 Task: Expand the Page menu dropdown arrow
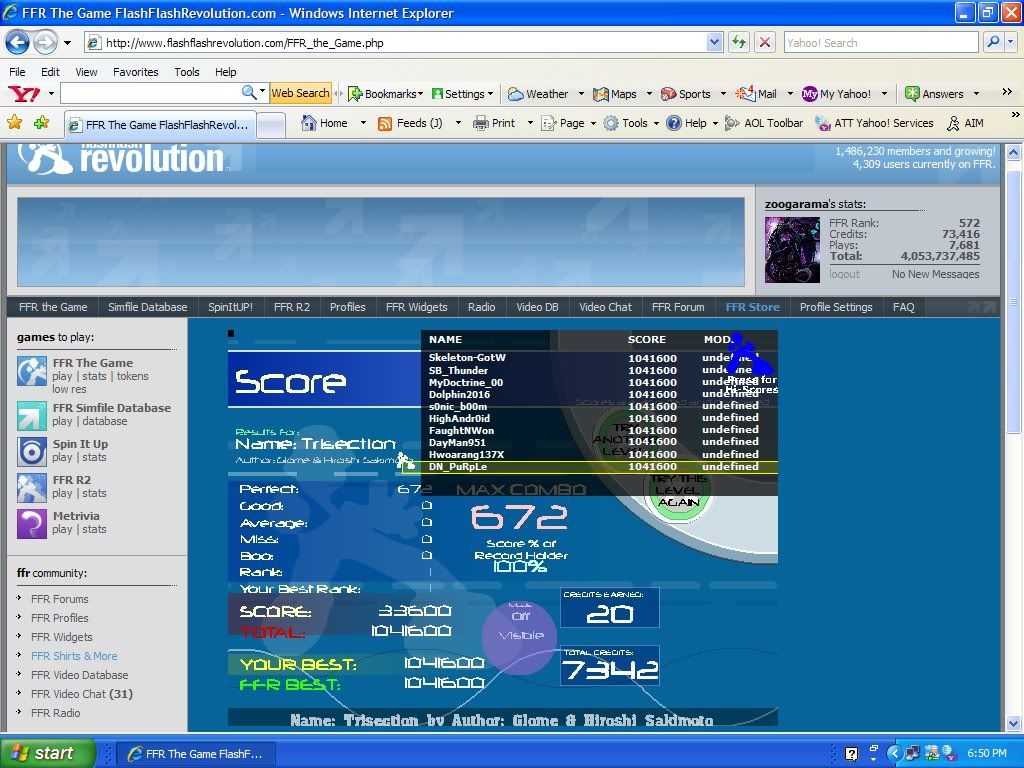593,123
